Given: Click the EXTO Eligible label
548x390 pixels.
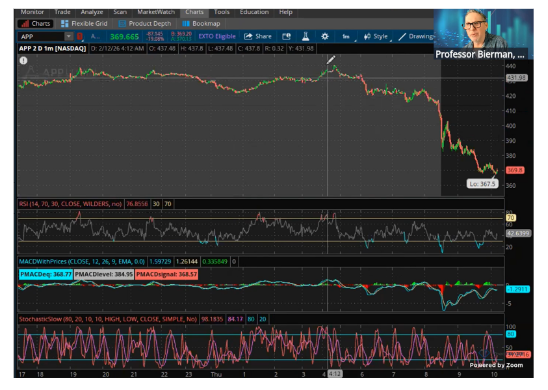Looking at the screenshot, I should (217, 36).
